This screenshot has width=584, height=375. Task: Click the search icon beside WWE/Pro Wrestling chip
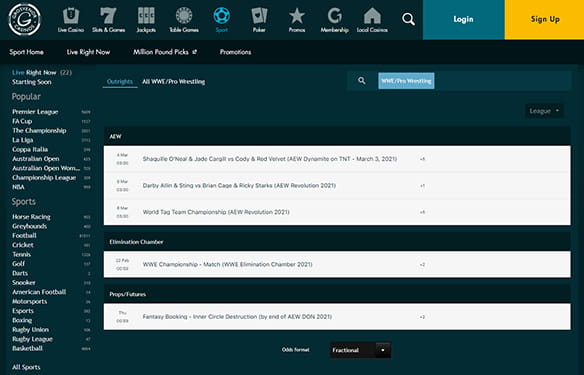(x=361, y=80)
